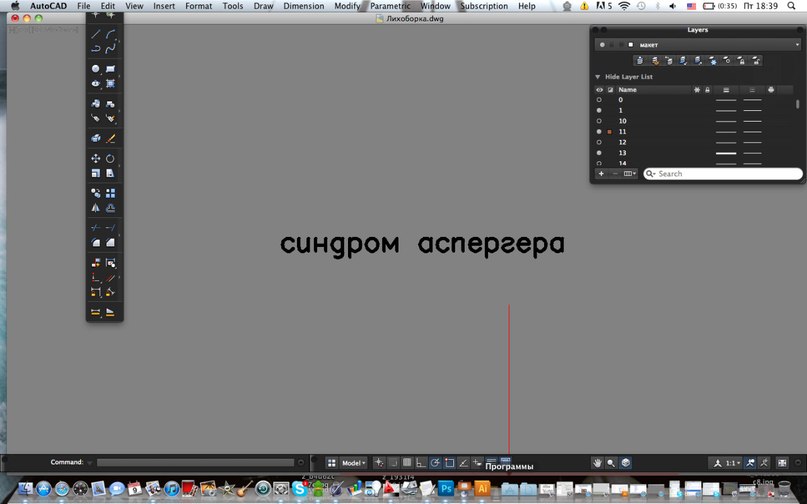Select the Stretch tool
The width and height of the screenshot is (807, 504).
[110, 173]
